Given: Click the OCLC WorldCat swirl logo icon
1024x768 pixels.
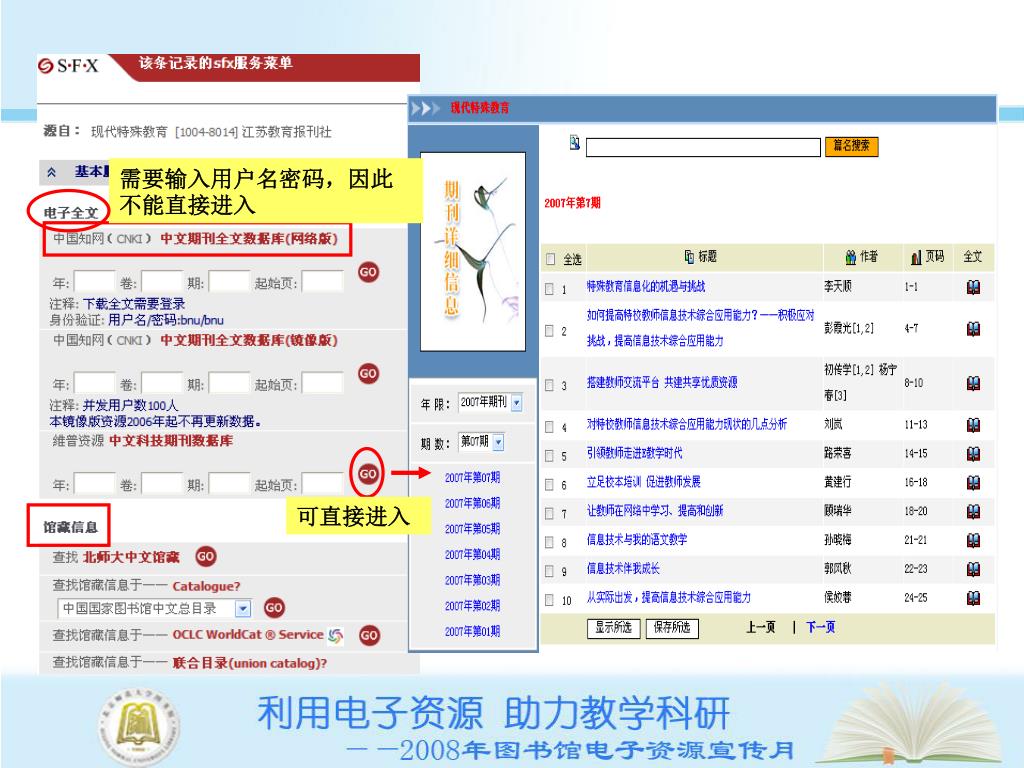Looking at the screenshot, I should [x=336, y=635].
